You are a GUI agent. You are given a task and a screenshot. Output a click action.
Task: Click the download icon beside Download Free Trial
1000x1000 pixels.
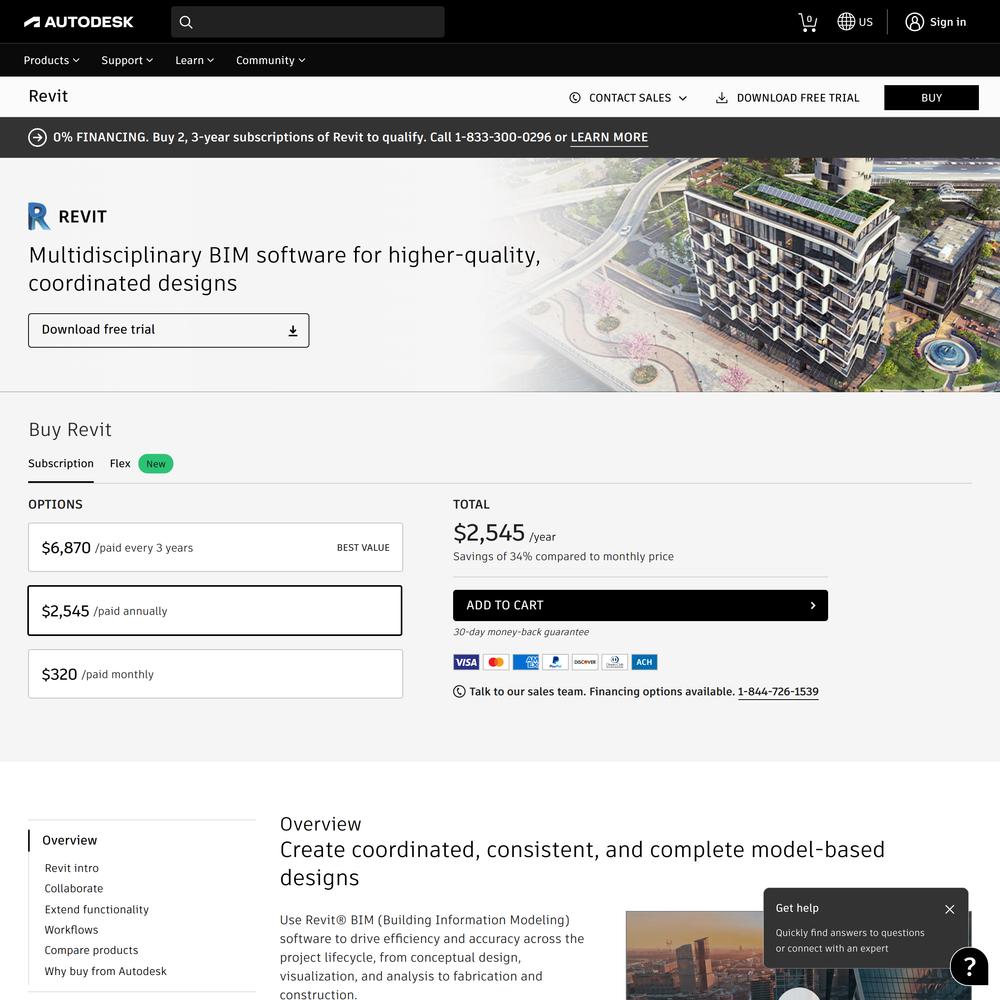tap(721, 98)
